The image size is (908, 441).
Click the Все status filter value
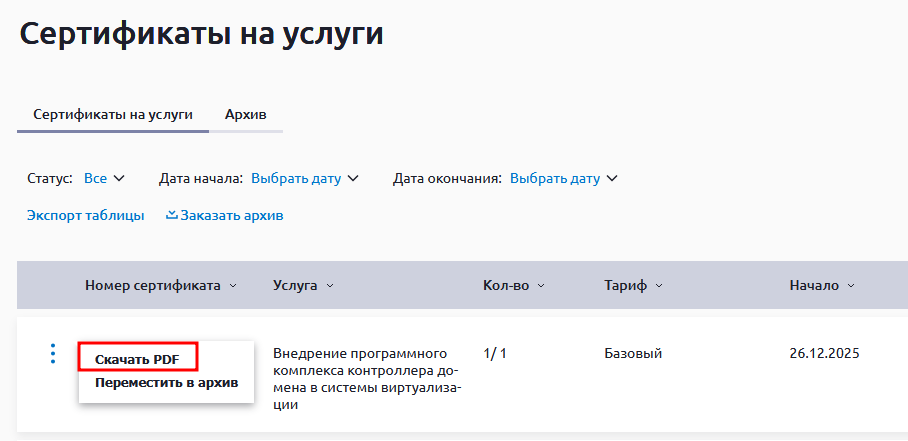(x=96, y=179)
